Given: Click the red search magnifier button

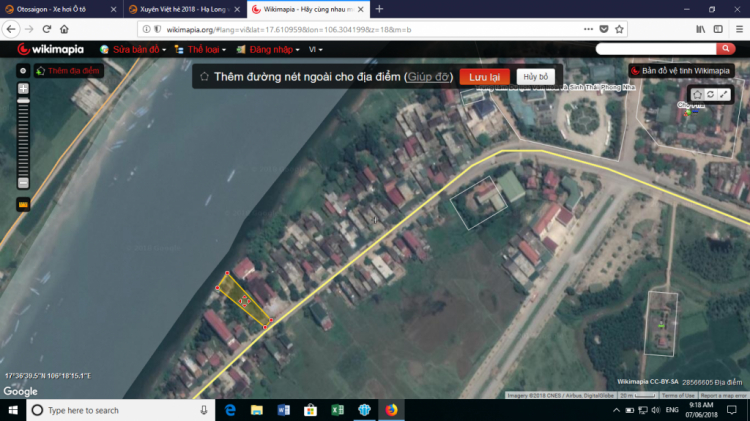Looking at the screenshot, I should (x=726, y=49).
